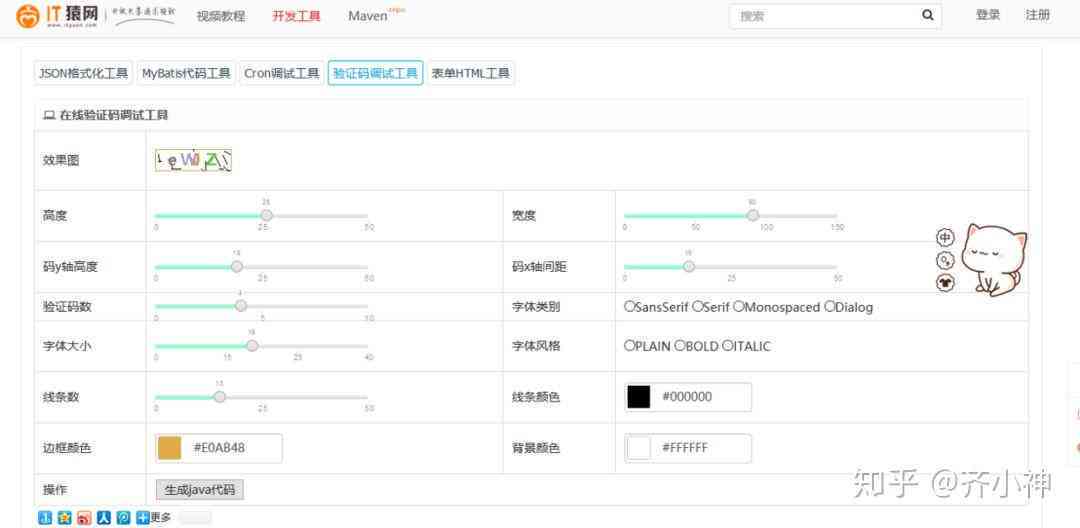Click the 宽度 slider handle
This screenshot has width=1080, height=528.
point(753,215)
